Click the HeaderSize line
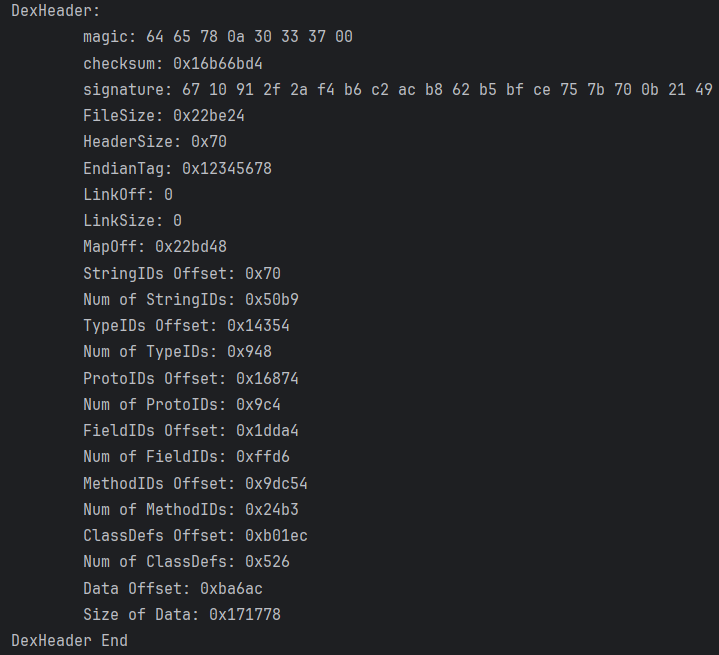Screen dimensions: 719x655 pos(155,142)
